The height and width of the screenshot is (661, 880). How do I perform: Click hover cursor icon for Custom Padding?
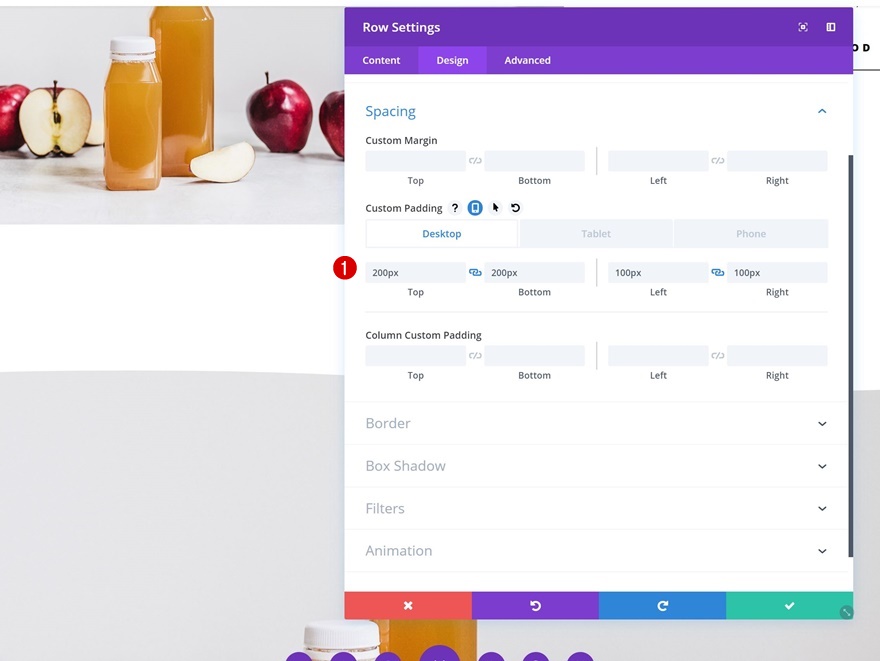click(496, 208)
